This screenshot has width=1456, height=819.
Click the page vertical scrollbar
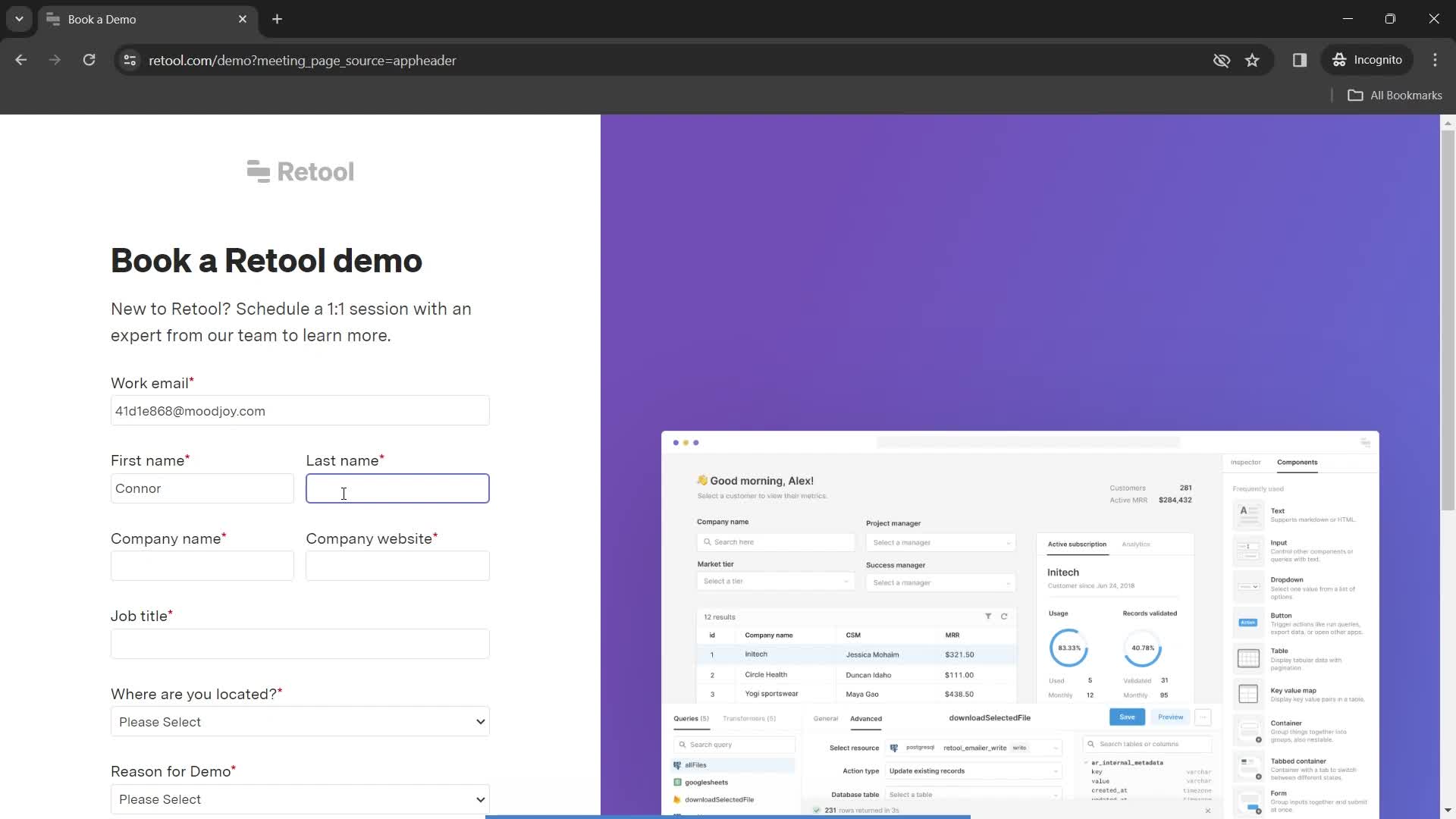pyautogui.click(x=1448, y=318)
